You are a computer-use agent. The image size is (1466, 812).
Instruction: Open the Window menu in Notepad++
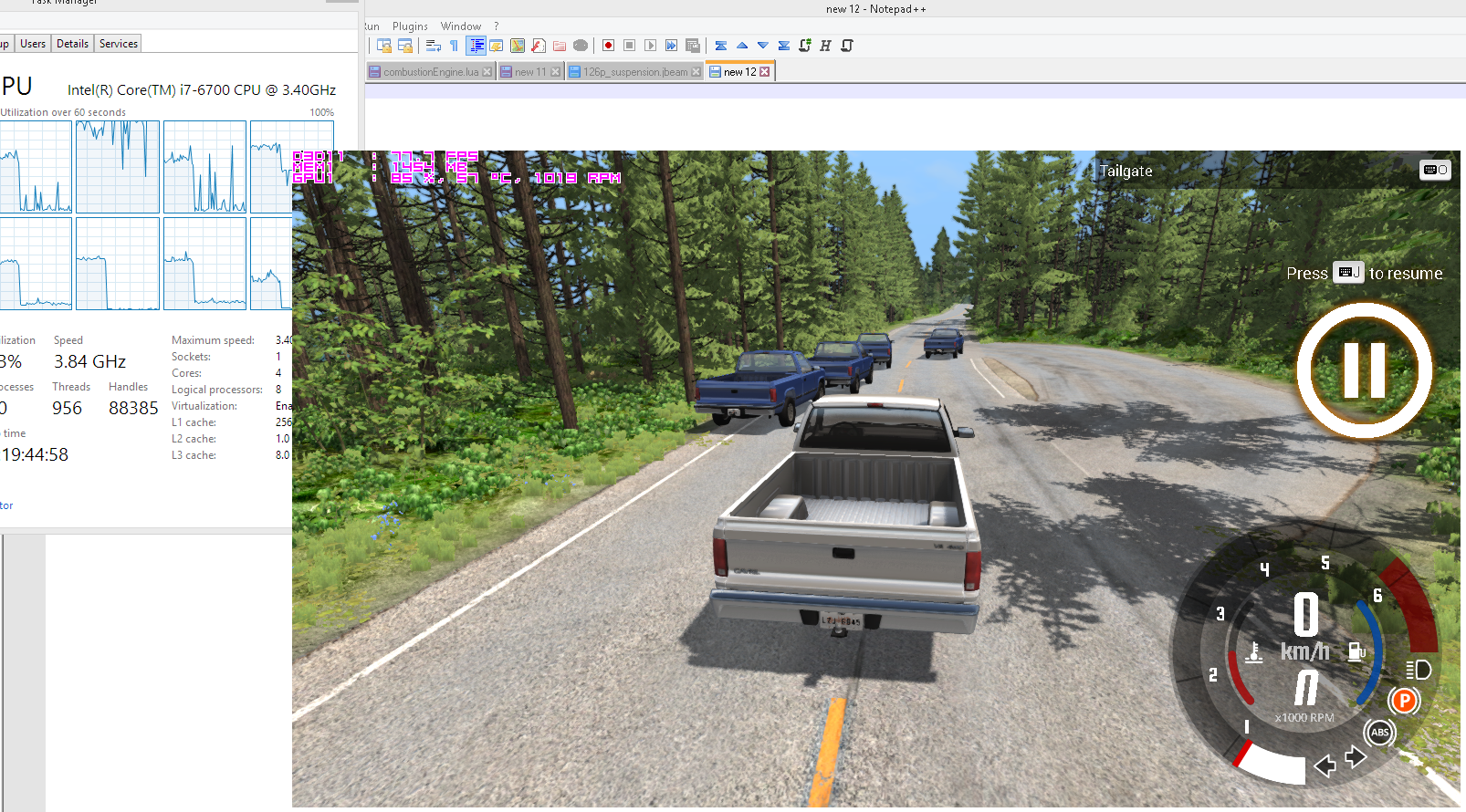pyautogui.click(x=461, y=26)
